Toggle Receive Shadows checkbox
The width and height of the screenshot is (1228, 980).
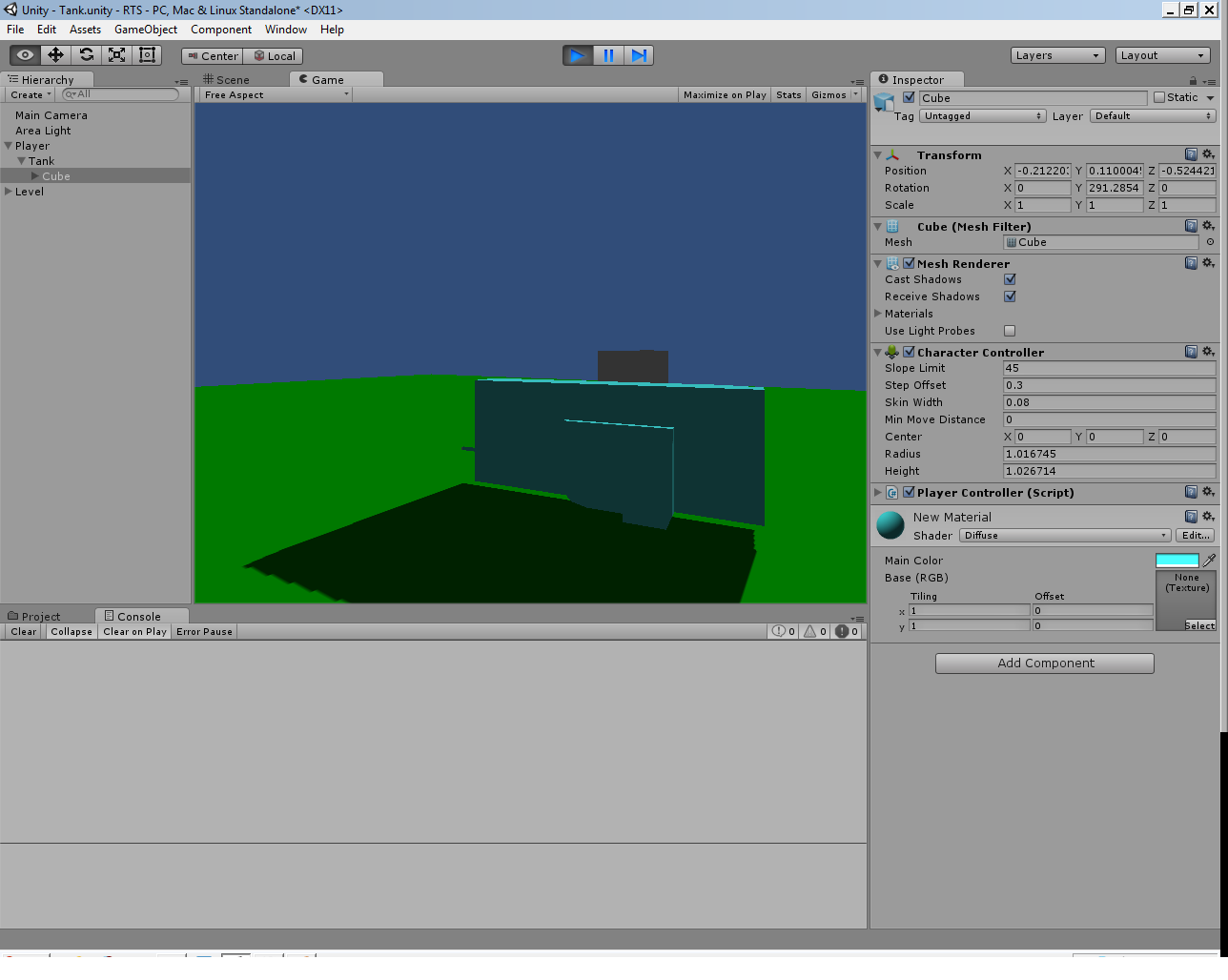point(1010,296)
